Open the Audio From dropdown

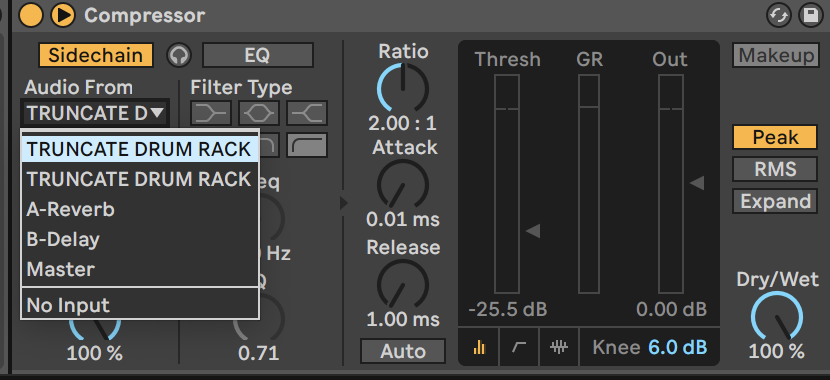(95, 113)
